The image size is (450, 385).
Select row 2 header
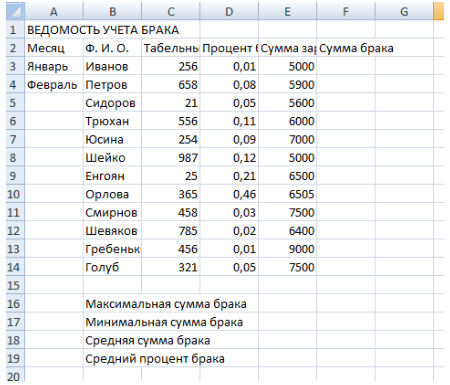[x=13, y=48]
